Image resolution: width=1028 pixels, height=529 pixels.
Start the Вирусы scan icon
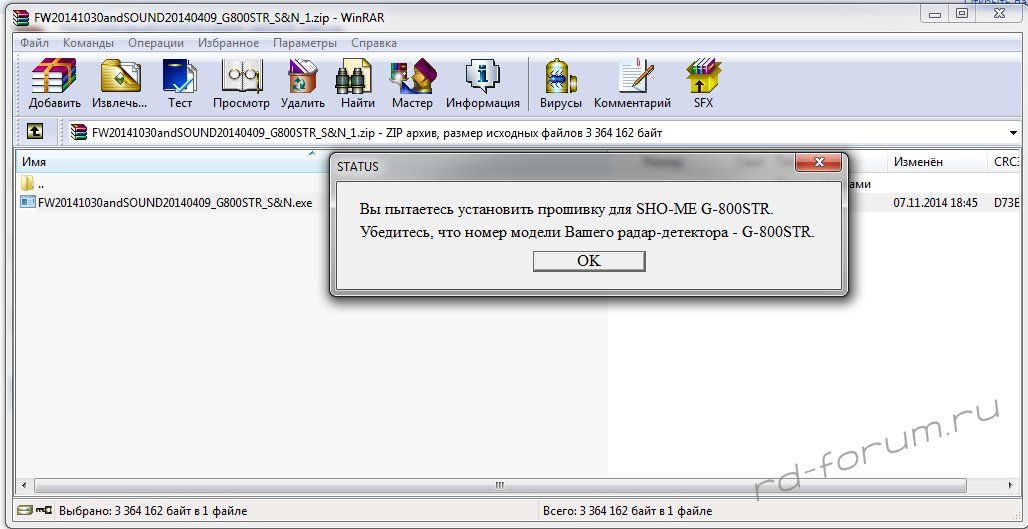click(561, 83)
